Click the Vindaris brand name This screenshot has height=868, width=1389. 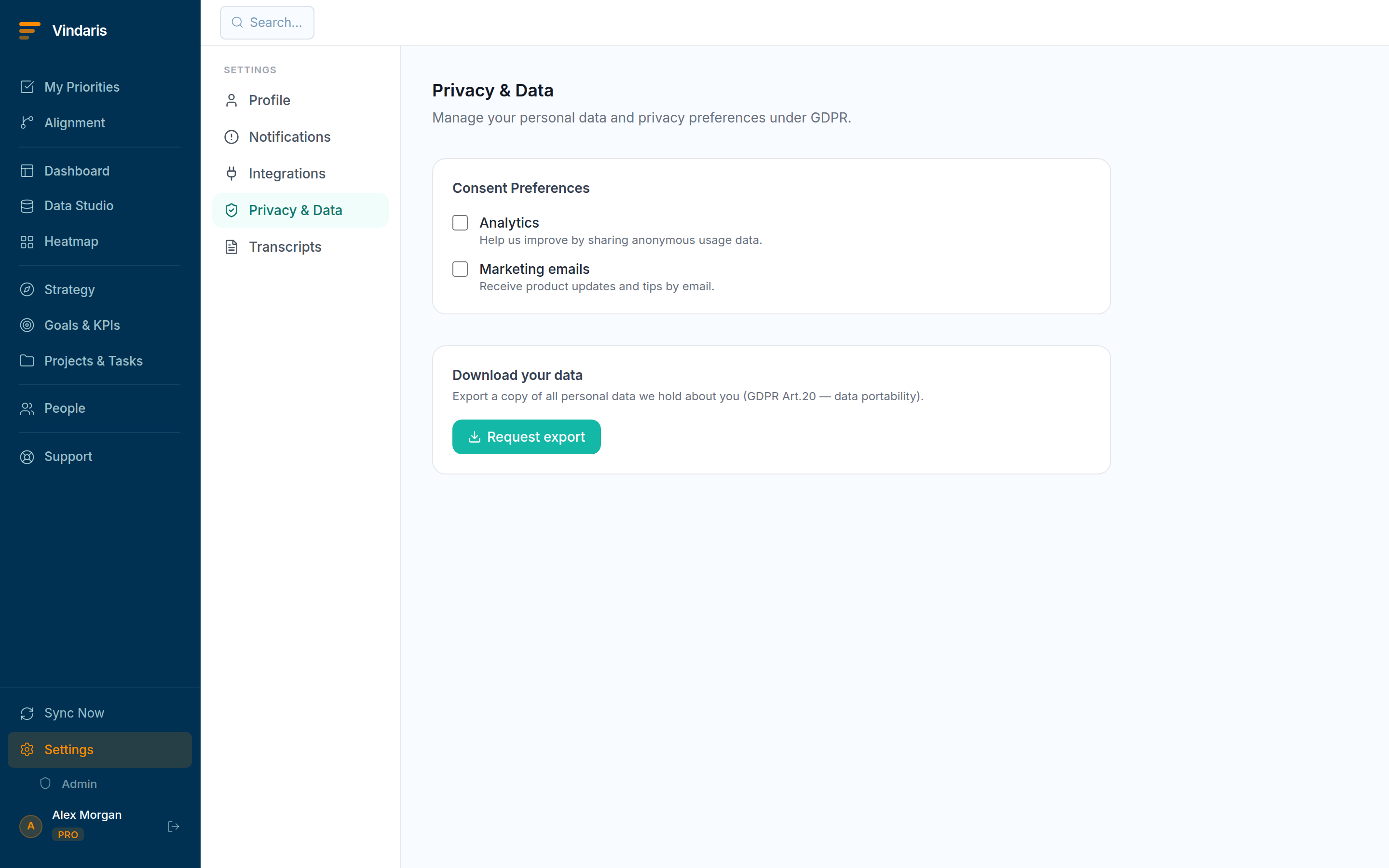(79, 30)
